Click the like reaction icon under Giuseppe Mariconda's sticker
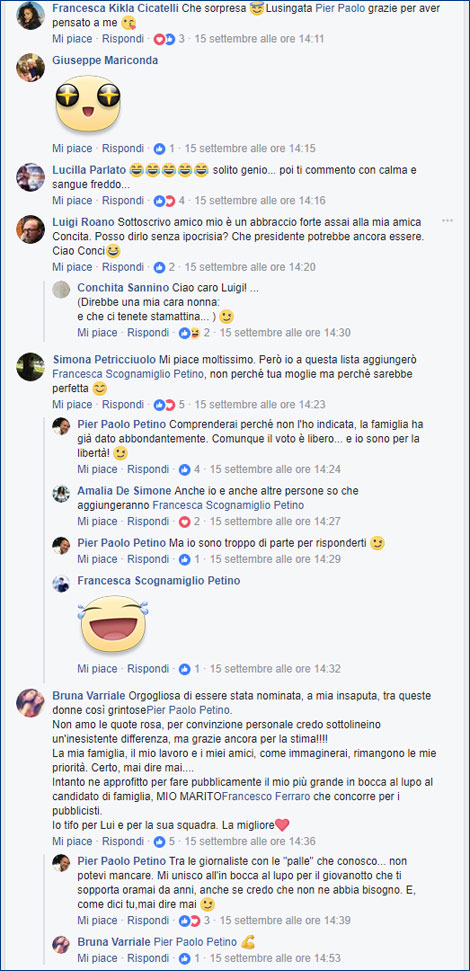The height and width of the screenshot is (971, 470). pos(159,149)
